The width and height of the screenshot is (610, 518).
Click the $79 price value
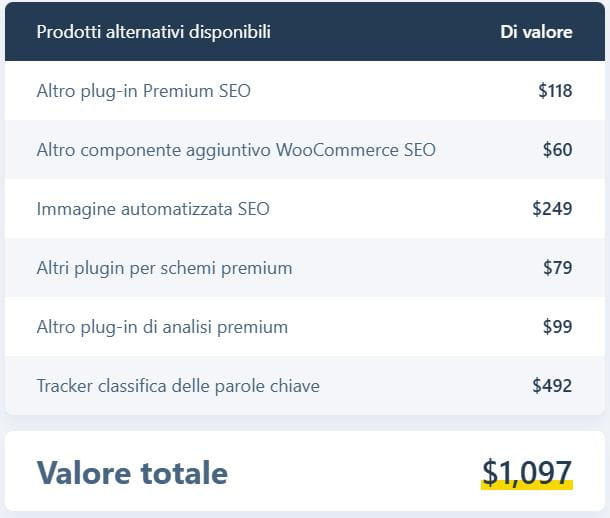(557, 268)
